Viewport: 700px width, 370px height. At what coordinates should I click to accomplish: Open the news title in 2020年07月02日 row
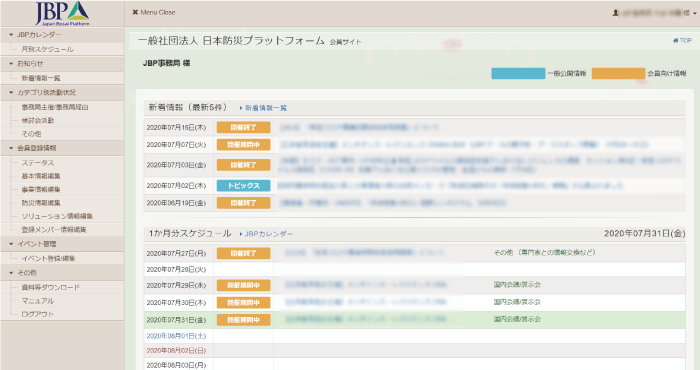pyautogui.click(x=450, y=186)
